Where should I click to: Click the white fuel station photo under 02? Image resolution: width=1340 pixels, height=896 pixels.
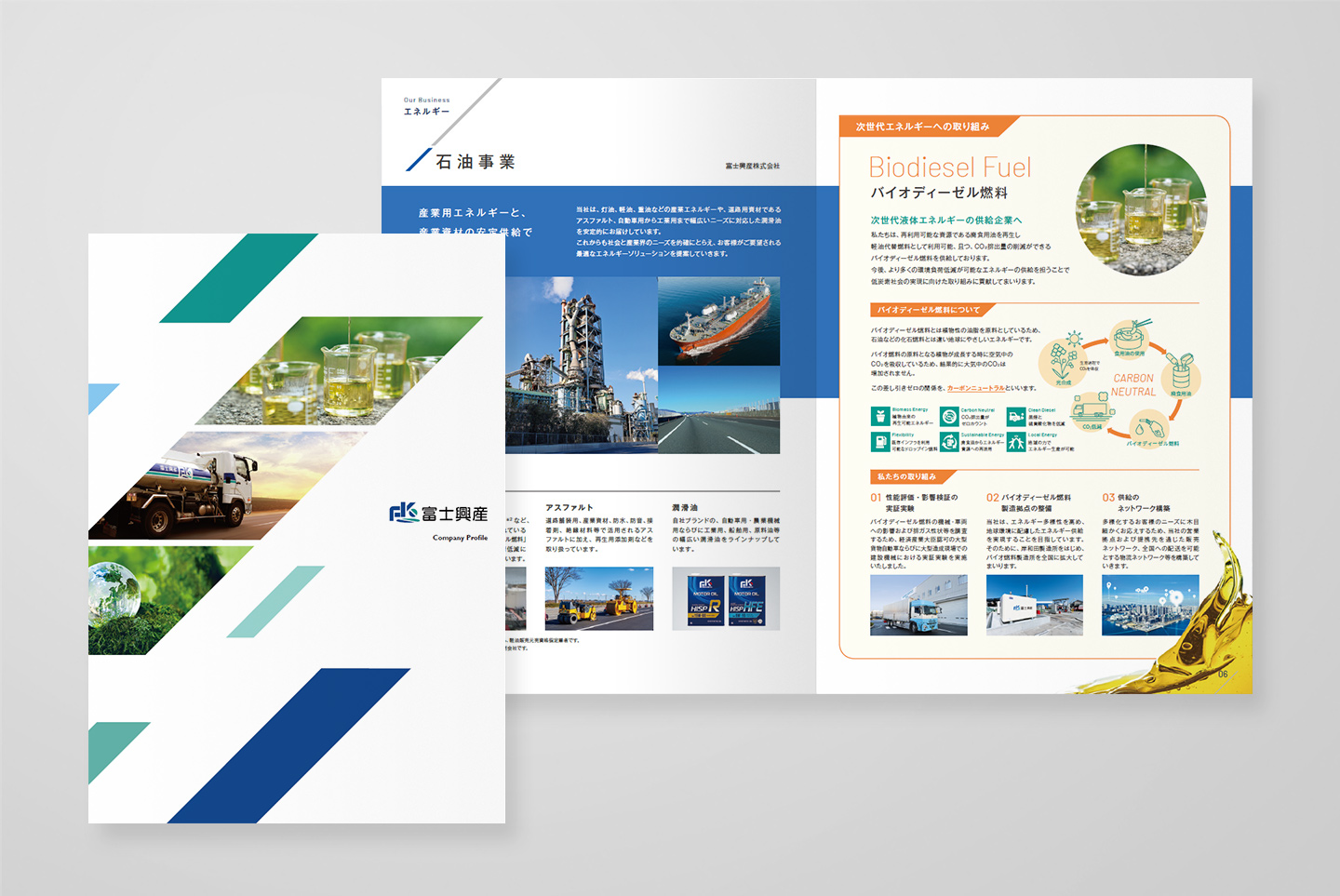click(x=1035, y=605)
